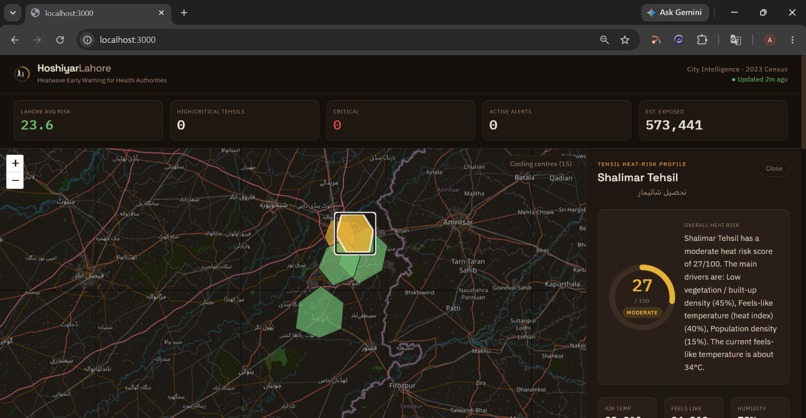Click the page vertical scrollbar
The image size is (806, 418).
[x=802, y=103]
